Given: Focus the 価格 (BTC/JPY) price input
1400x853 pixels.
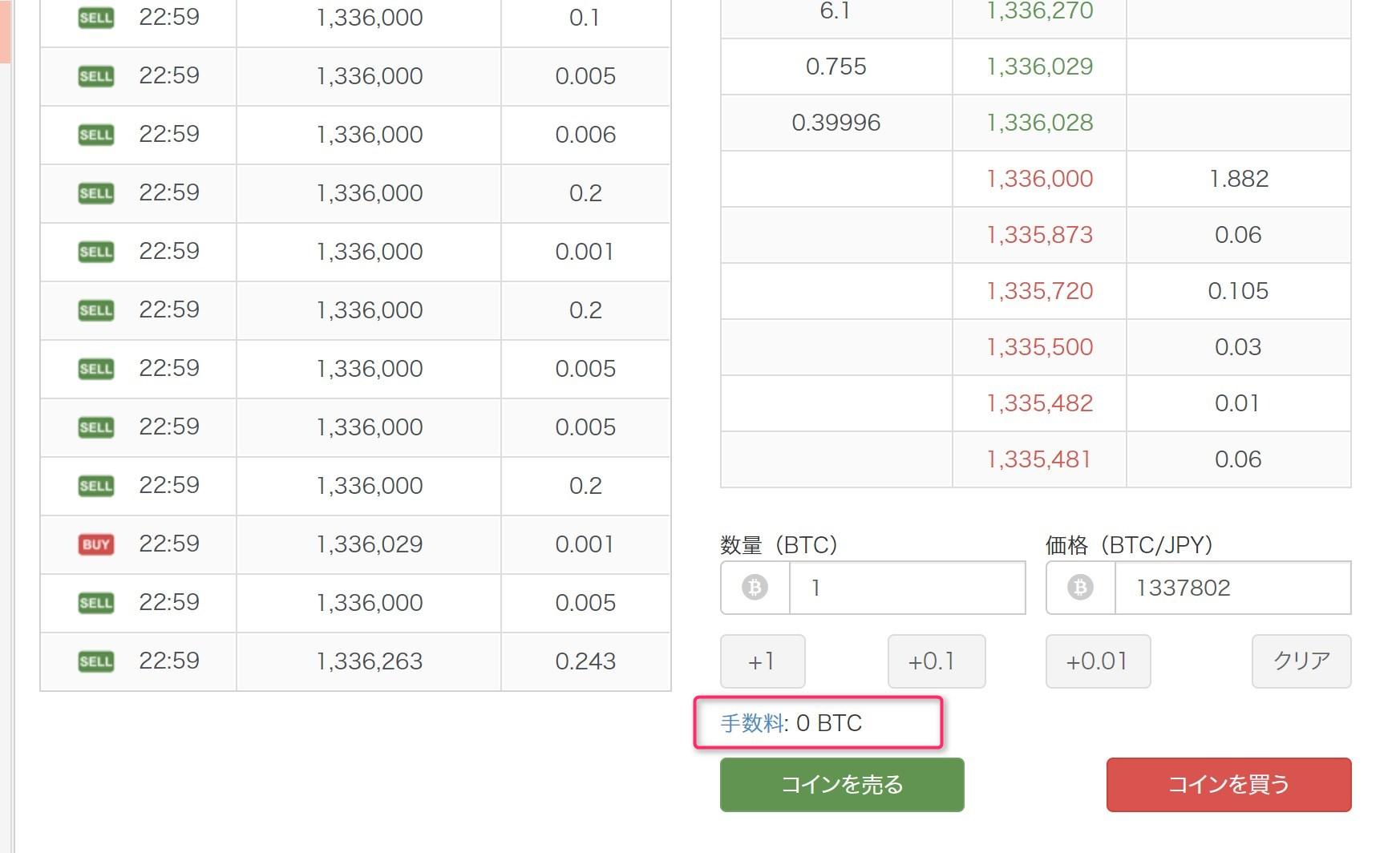Looking at the screenshot, I should [x=1232, y=588].
